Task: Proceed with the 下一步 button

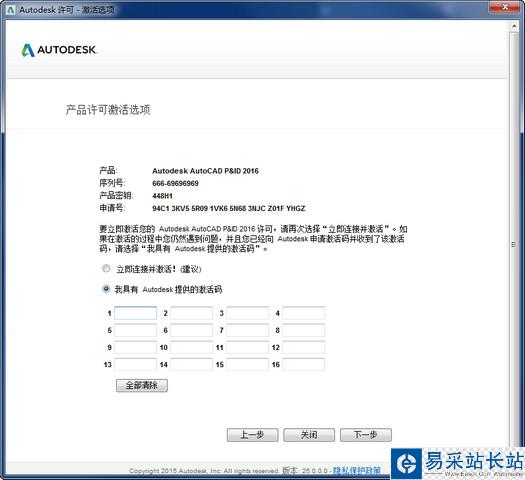Action: click(x=366, y=435)
